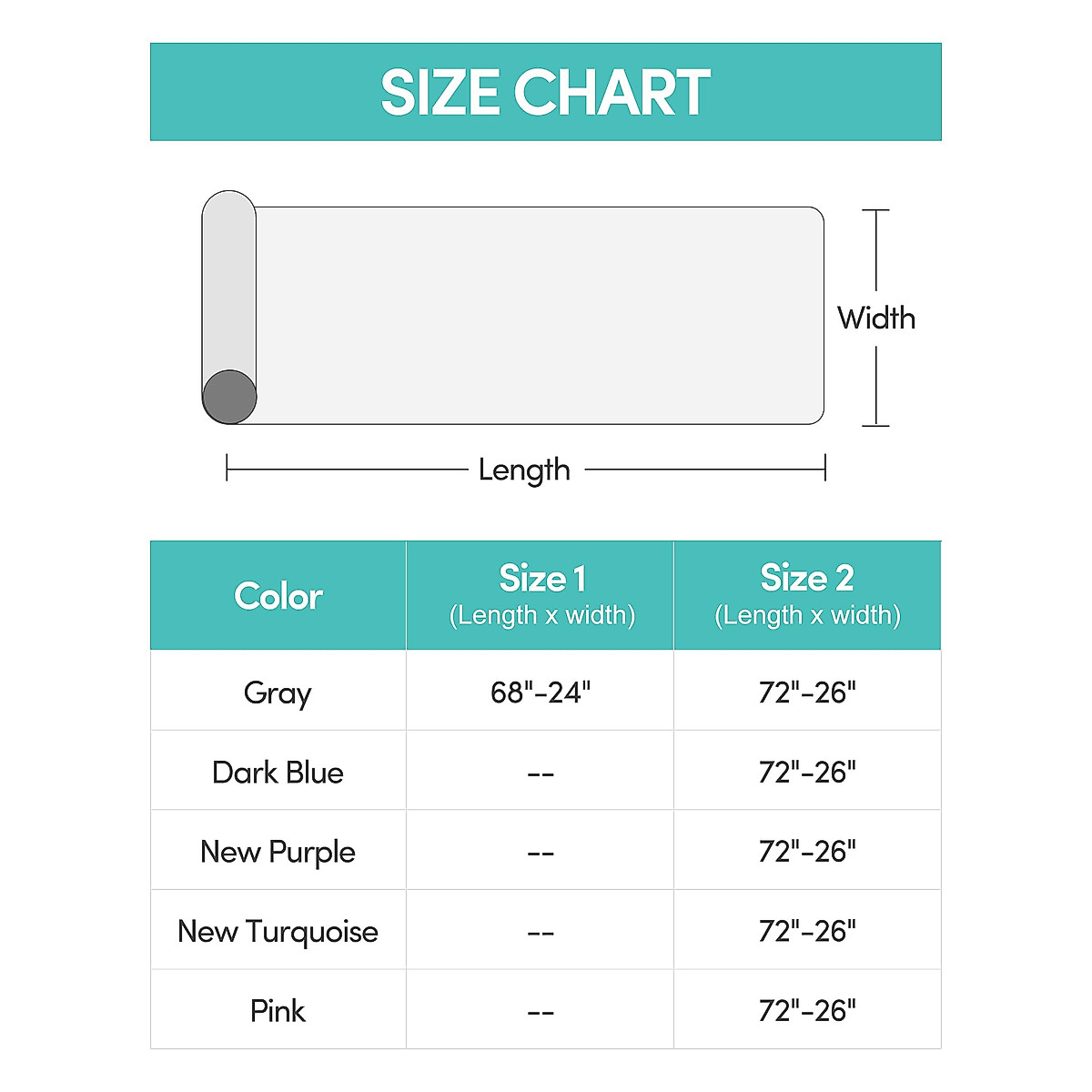The image size is (1092, 1092).
Task: Select the New Turquoise row label
Action: coord(278,932)
